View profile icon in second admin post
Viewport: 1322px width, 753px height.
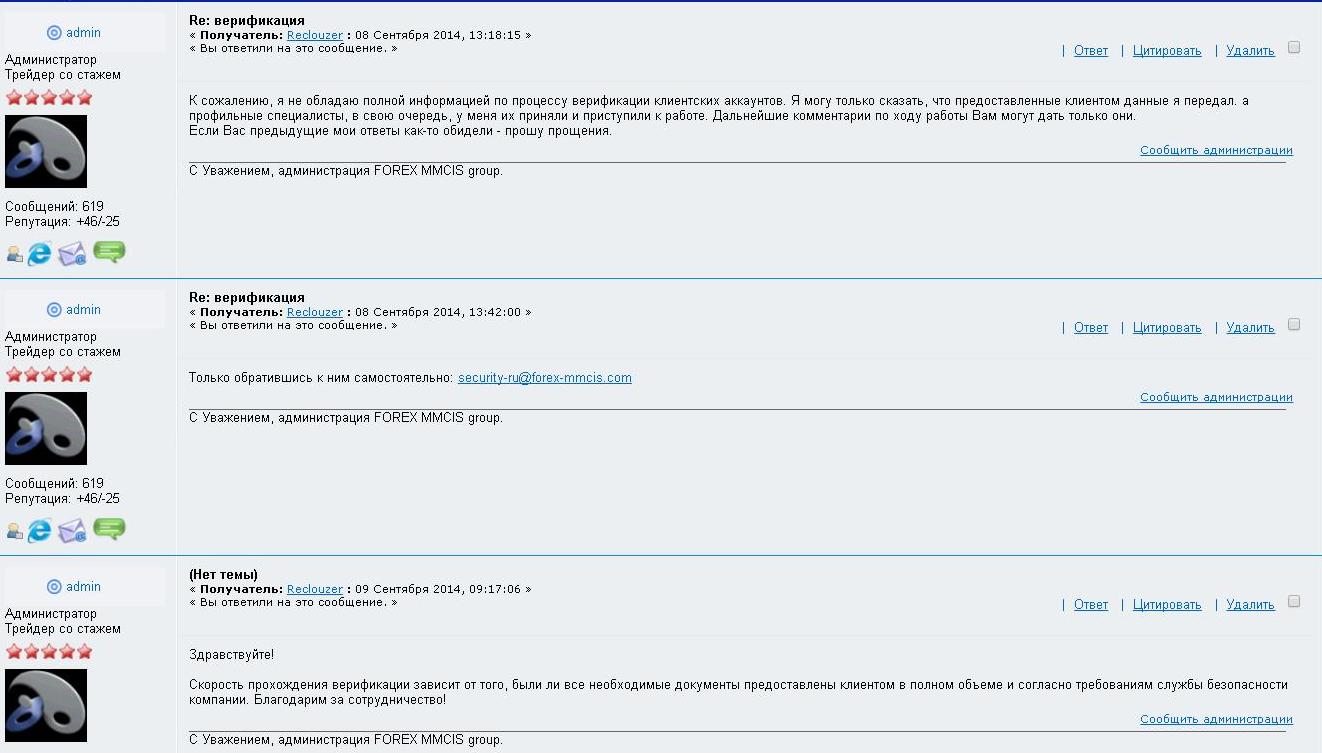pyautogui.click(x=15, y=532)
